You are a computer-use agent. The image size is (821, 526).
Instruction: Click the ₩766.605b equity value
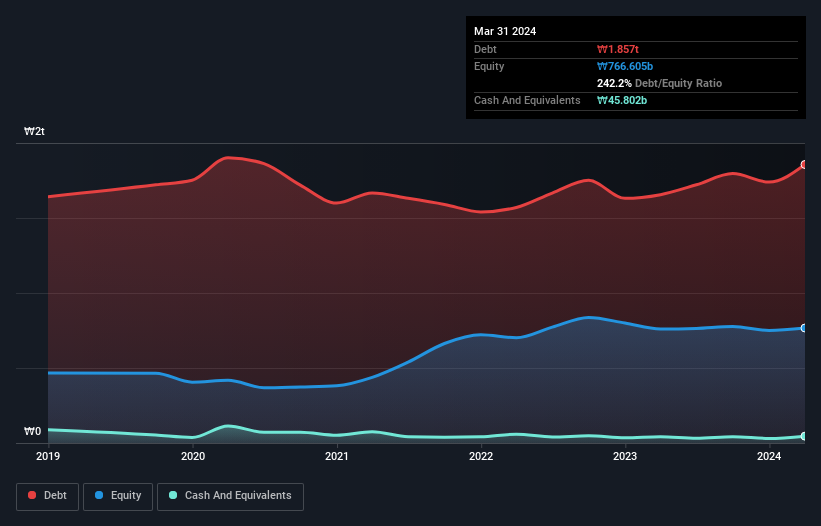click(625, 66)
